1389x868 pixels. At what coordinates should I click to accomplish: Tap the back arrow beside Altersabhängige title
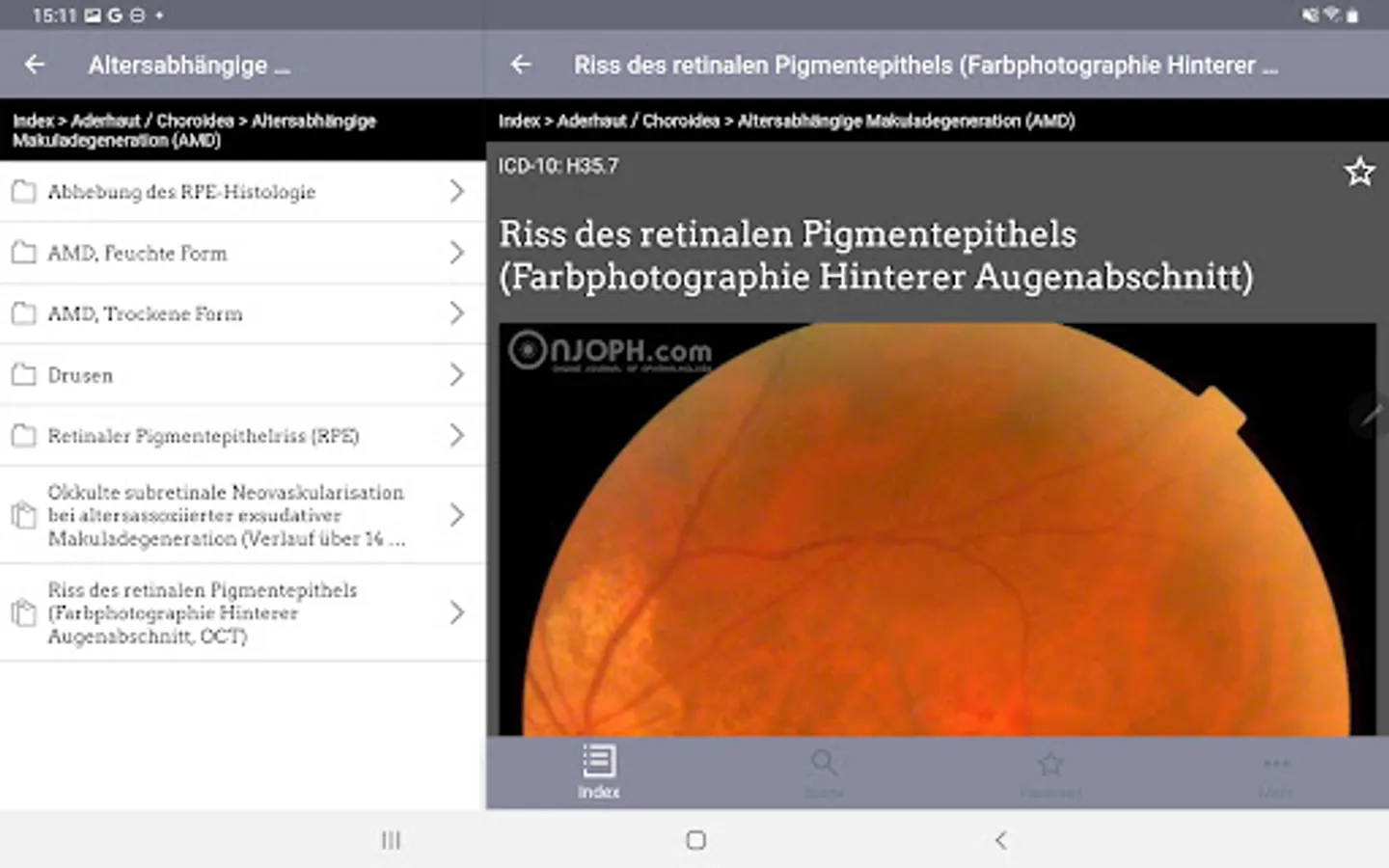click(x=35, y=65)
